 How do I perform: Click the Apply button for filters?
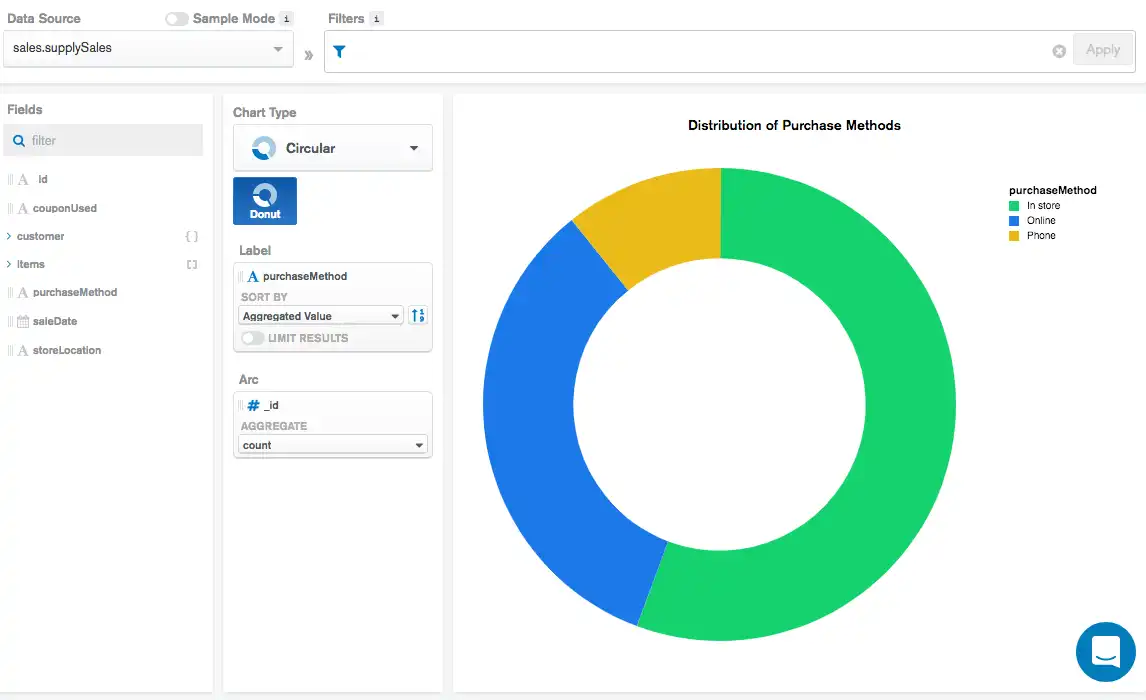point(1103,49)
